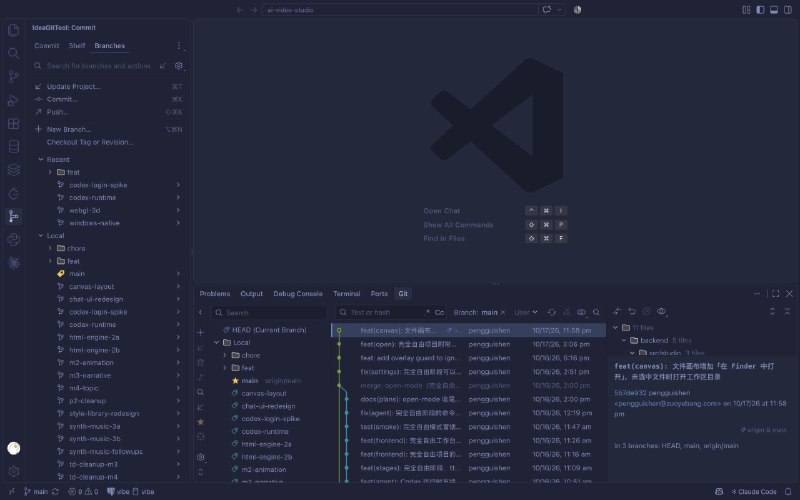Screen dimensions: 800x500
Task: Toggle favorite star in Git log sidebar
Action: pos(201,422)
